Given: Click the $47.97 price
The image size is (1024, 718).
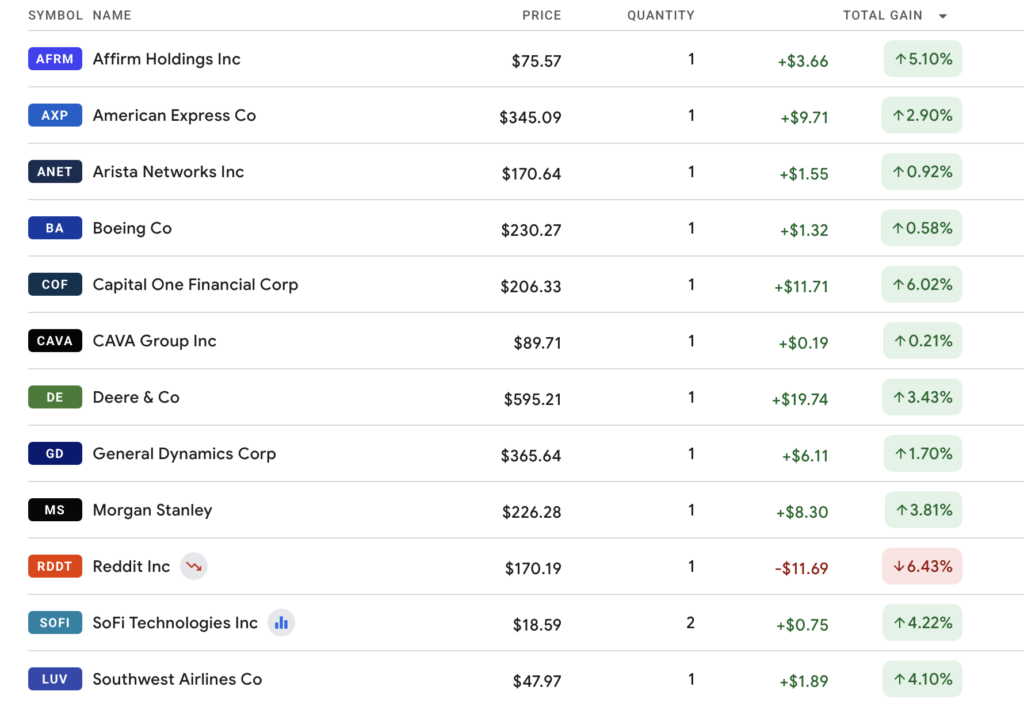Looking at the screenshot, I should 537,681.
